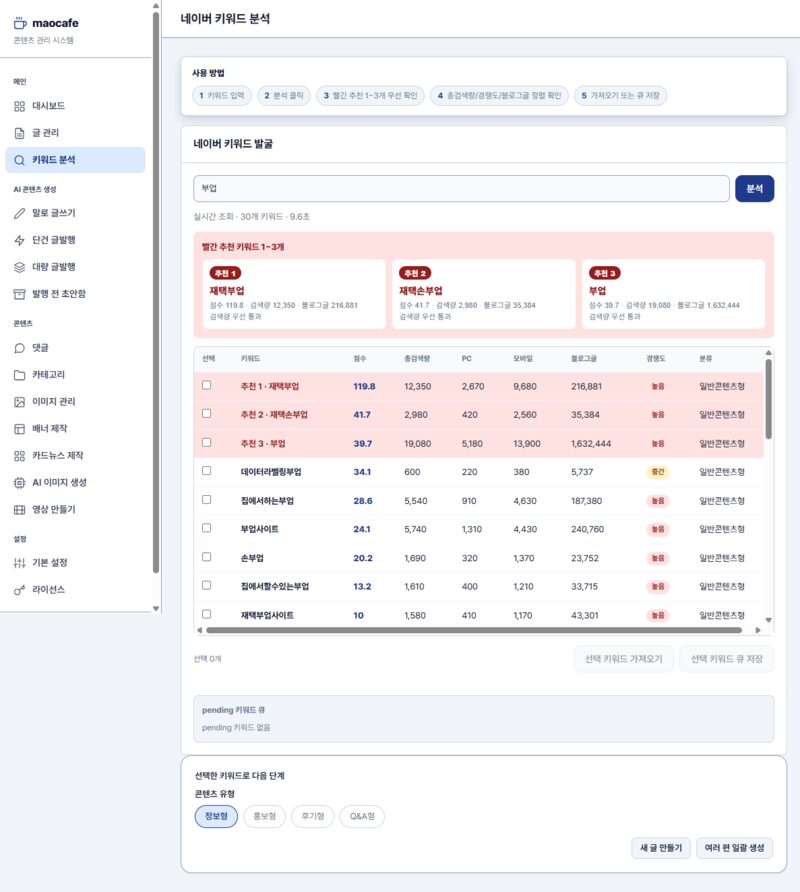Click the AI 이미지 생성 chip icon
The width and height of the screenshot is (800, 892).
click(19, 483)
